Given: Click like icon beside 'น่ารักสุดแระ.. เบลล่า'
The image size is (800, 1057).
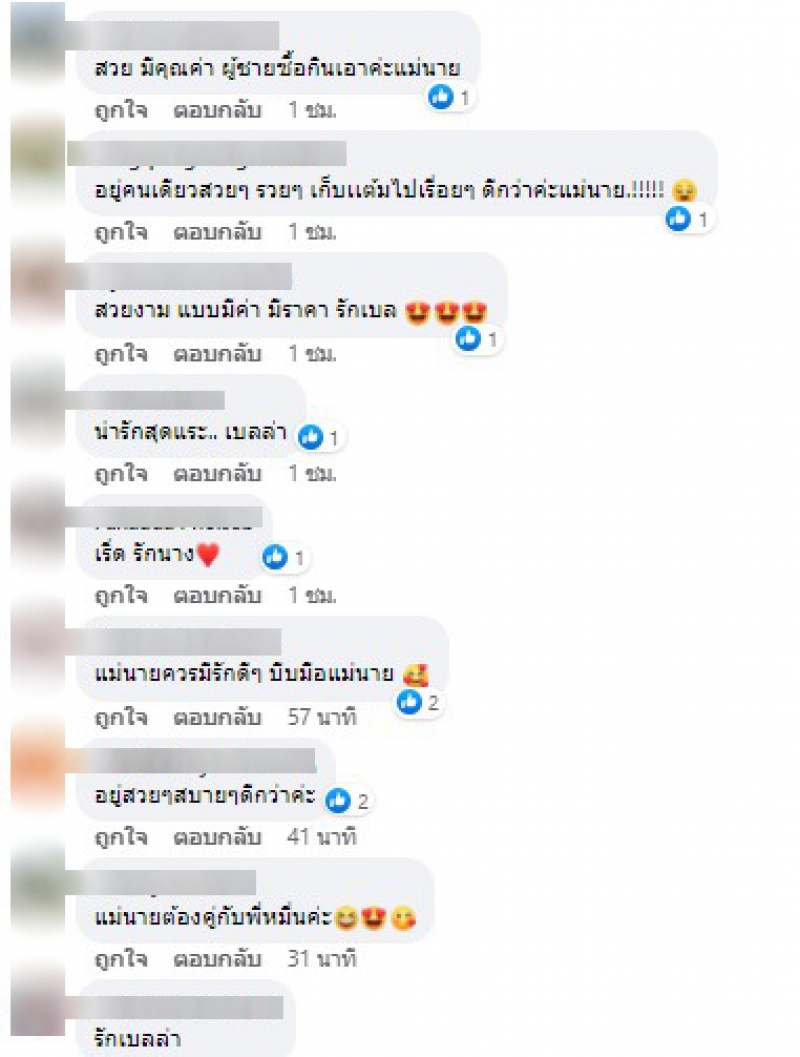Looking at the screenshot, I should (310, 437).
